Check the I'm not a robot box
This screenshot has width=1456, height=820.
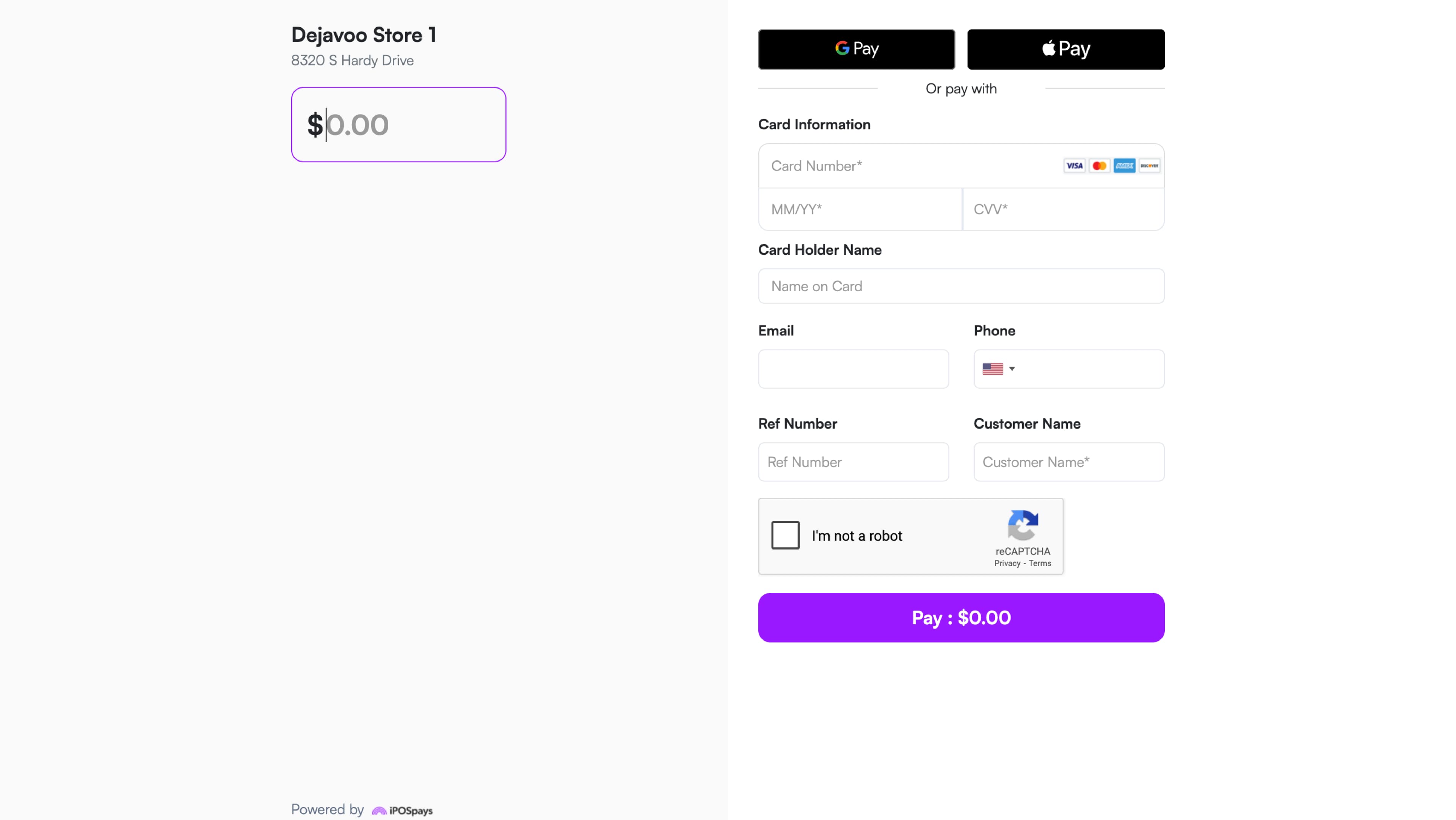[785, 535]
